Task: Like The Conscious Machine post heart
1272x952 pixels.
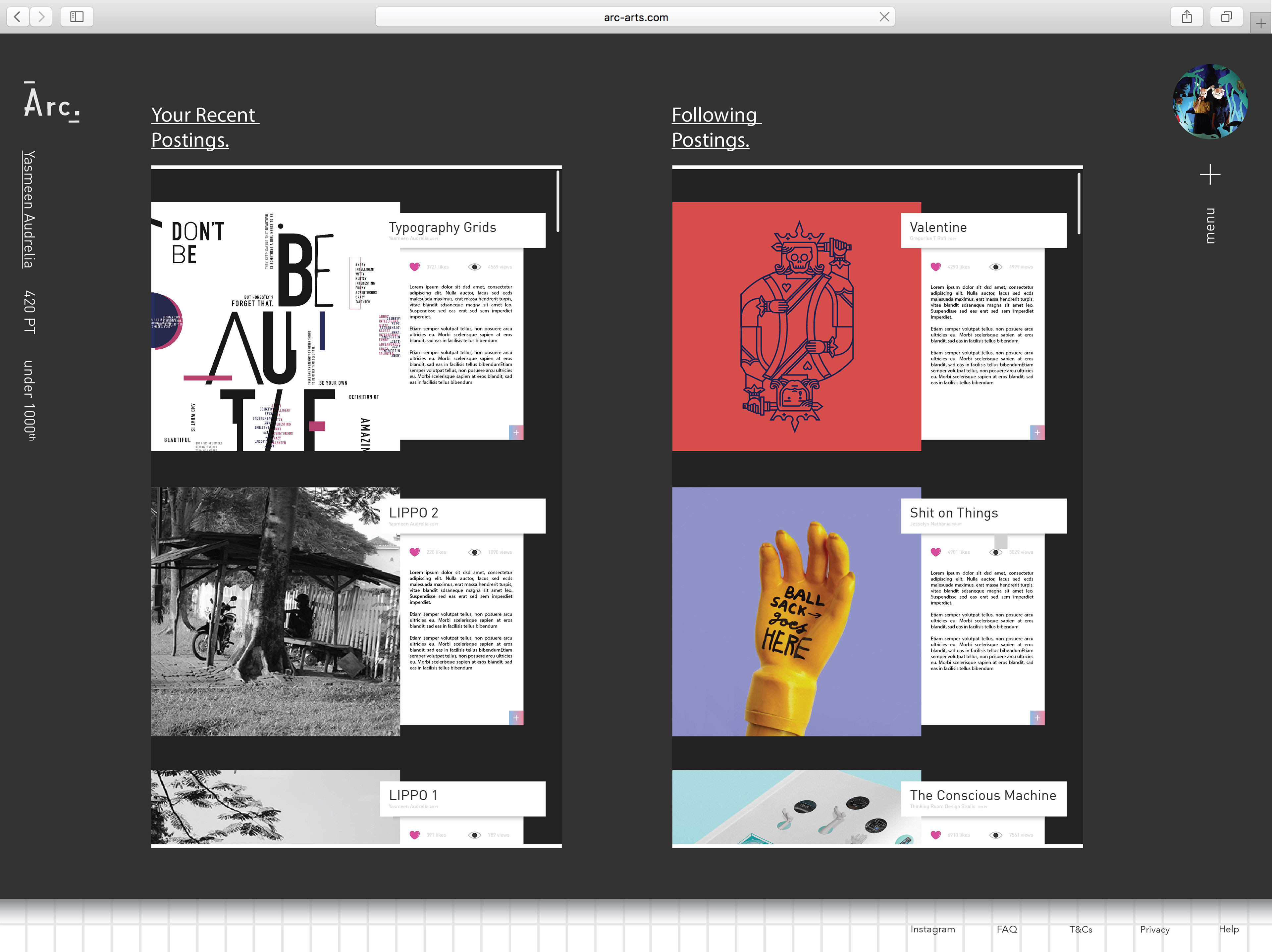Action: (x=935, y=835)
